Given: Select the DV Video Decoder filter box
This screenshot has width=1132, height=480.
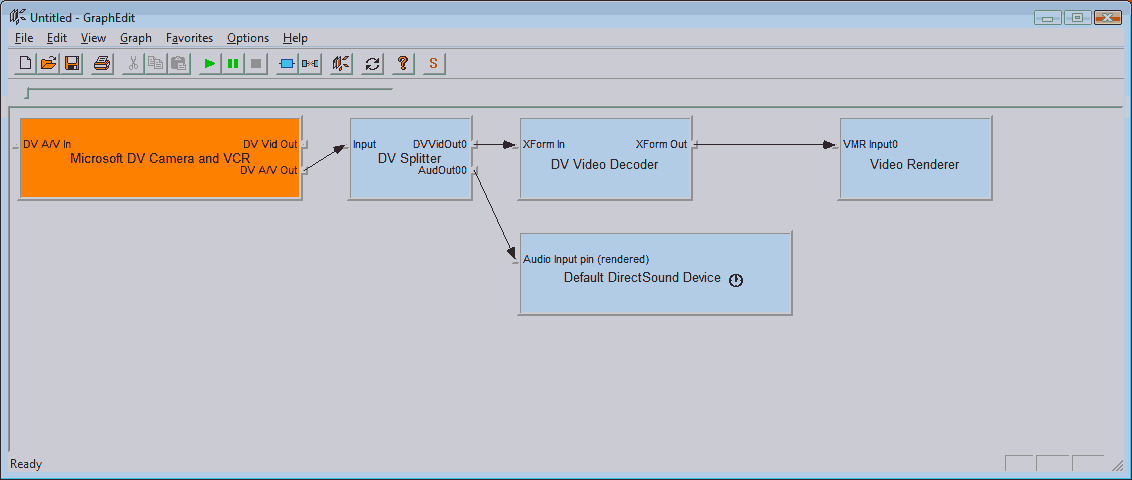Looking at the screenshot, I should click(x=605, y=158).
